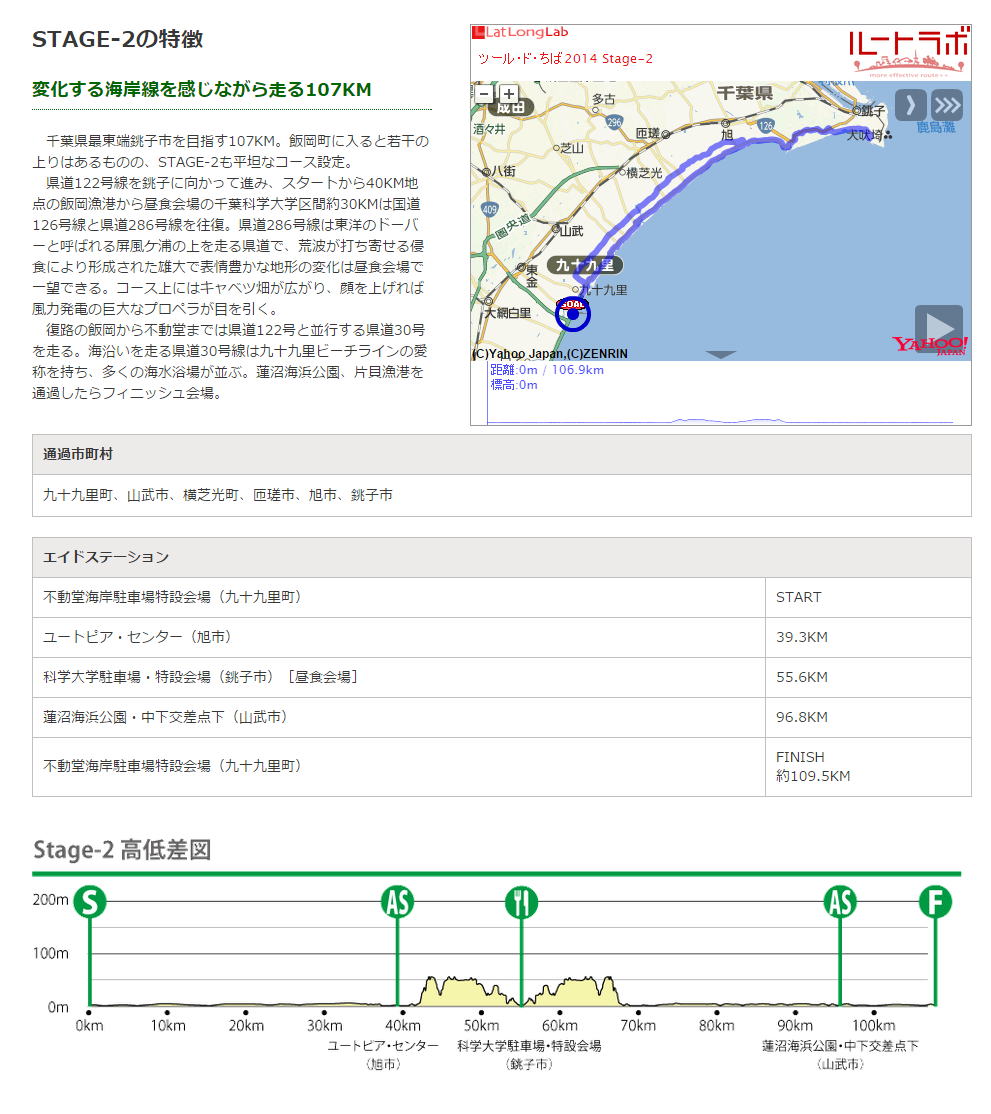
Task: Open route title ツール・ド・ちば2014 Stage-2
Action: (565, 59)
